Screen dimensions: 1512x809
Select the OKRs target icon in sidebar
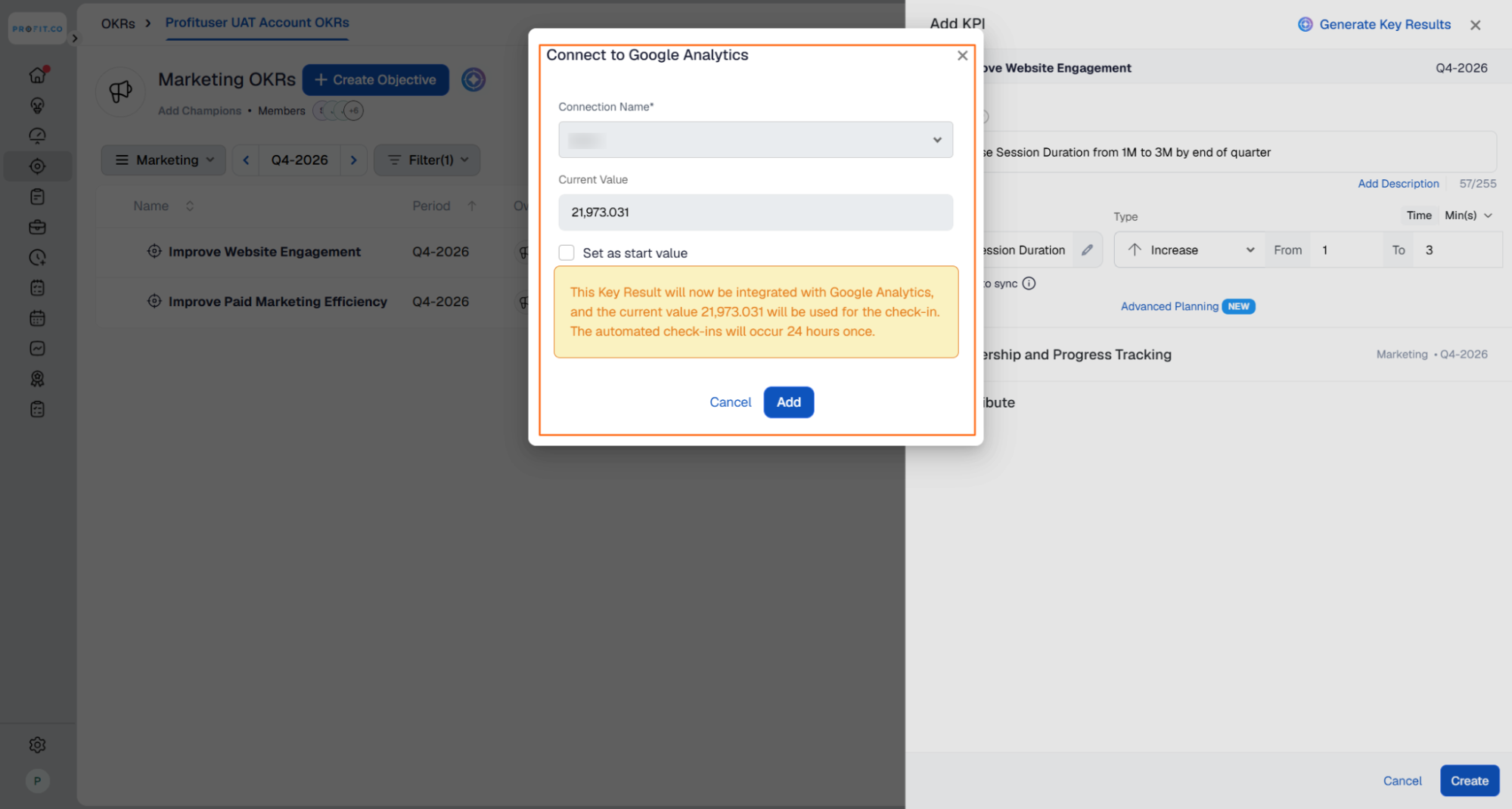click(x=38, y=166)
